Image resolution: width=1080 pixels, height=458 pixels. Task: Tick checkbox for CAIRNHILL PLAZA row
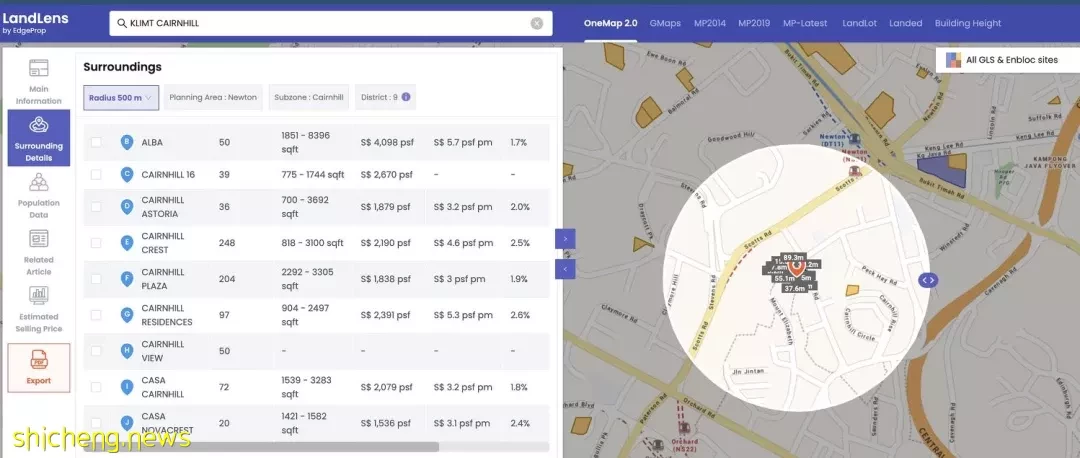[x=96, y=279]
